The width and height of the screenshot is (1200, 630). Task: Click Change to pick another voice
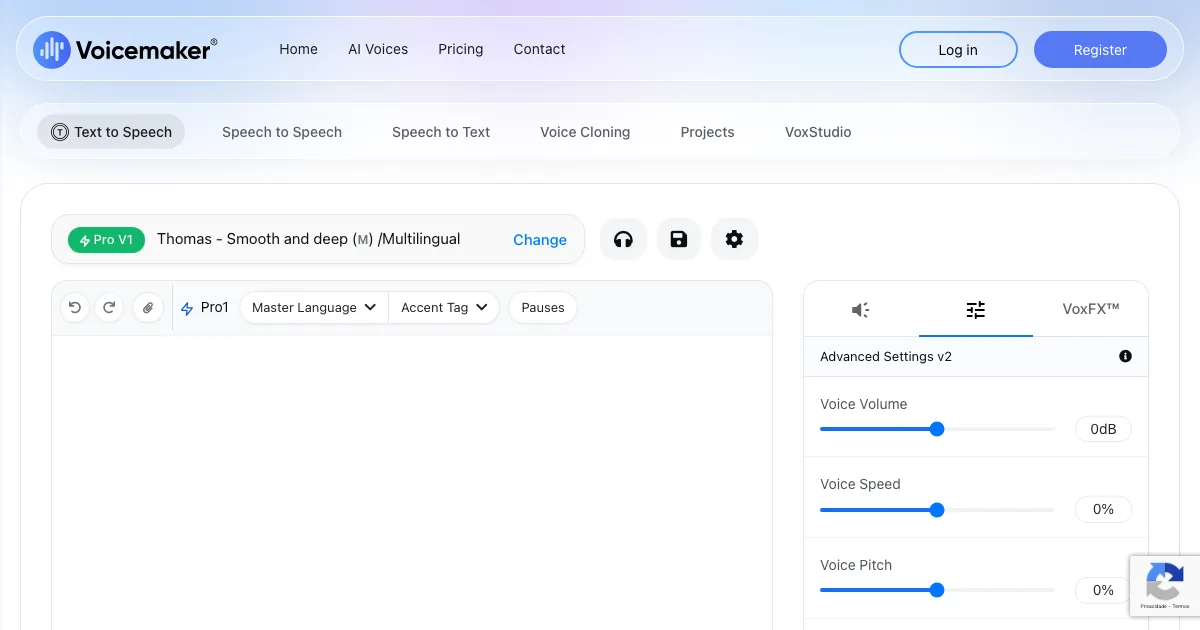539,240
